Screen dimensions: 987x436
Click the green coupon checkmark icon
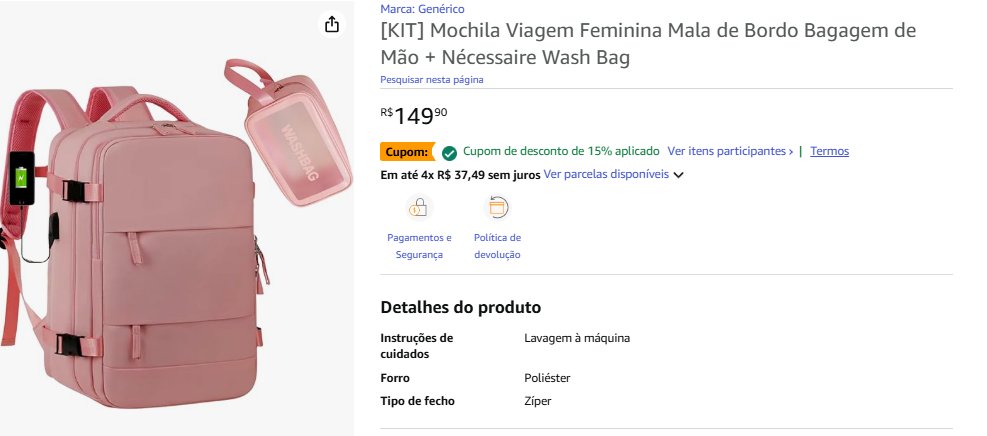click(x=450, y=152)
